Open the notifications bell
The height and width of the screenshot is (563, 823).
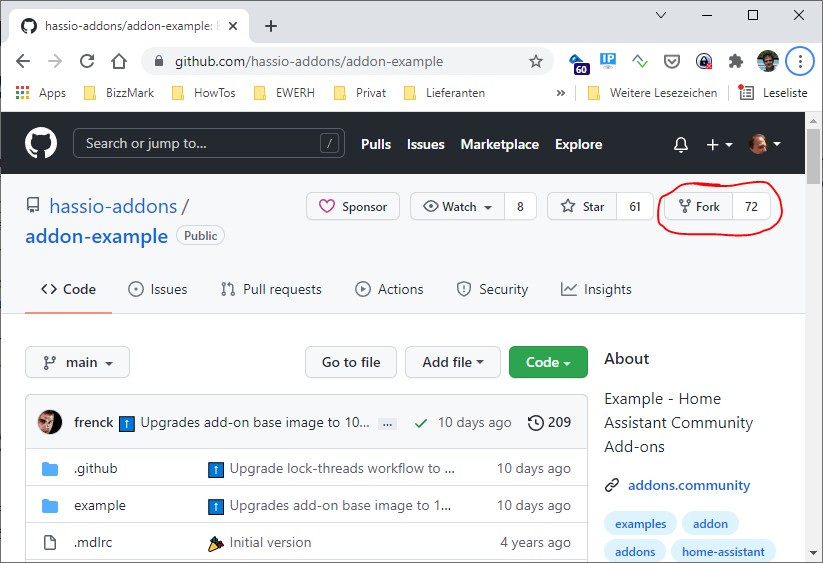pyautogui.click(x=681, y=144)
